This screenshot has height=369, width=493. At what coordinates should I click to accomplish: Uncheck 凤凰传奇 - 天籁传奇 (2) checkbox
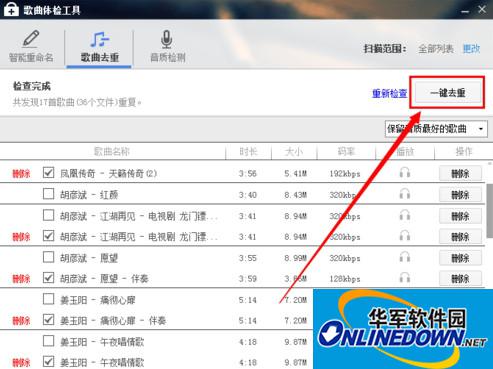[48, 173]
